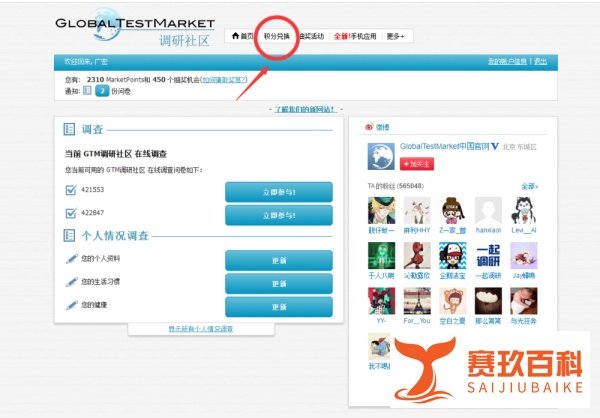The width and height of the screenshot is (600, 418).
Task: Open the 全部» all followers link
Action: [x=530, y=186]
